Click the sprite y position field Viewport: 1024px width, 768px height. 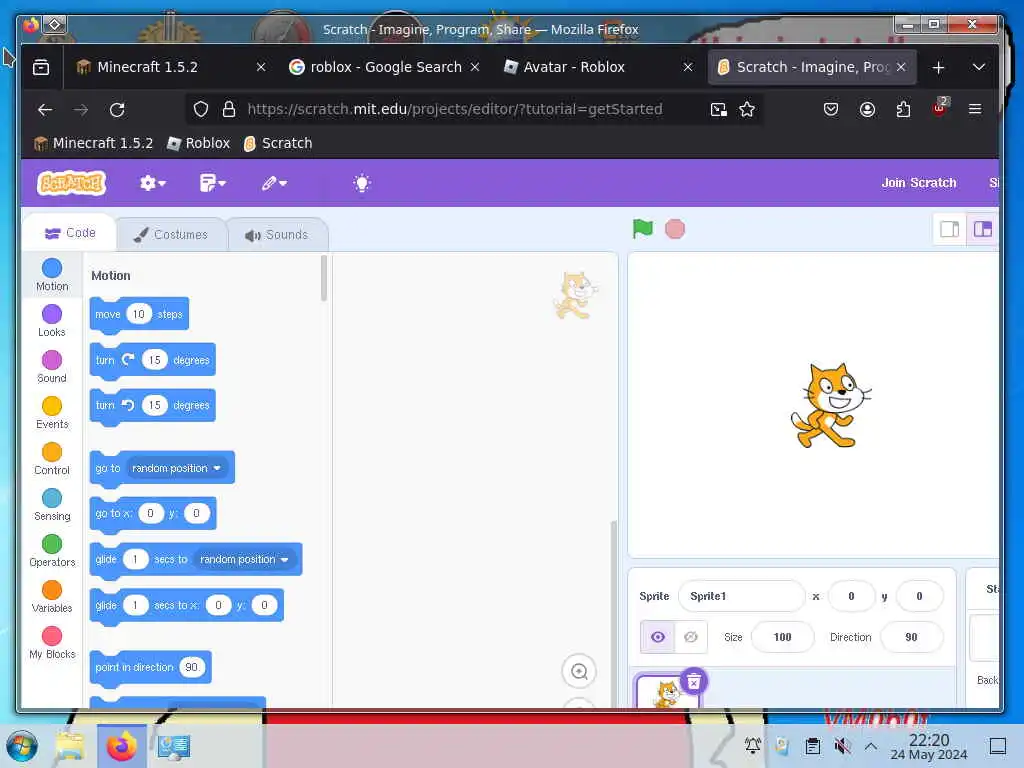tap(919, 596)
